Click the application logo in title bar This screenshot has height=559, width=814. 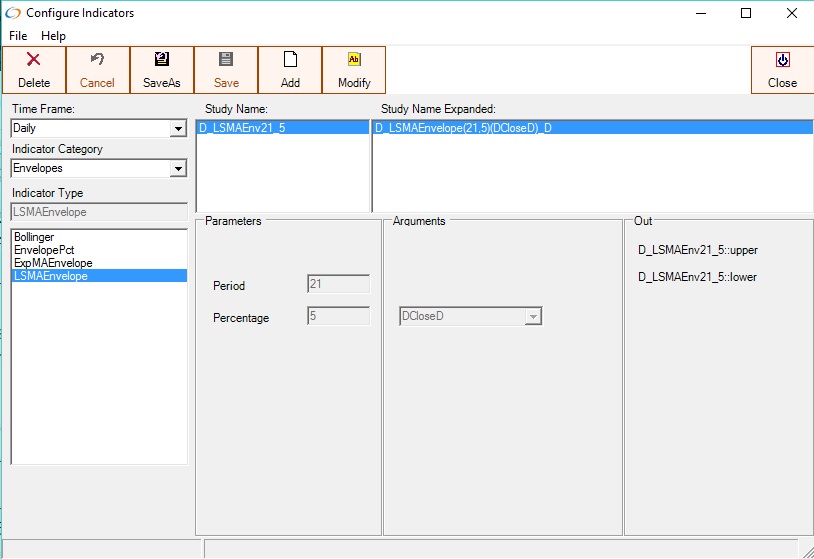coord(13,13)
